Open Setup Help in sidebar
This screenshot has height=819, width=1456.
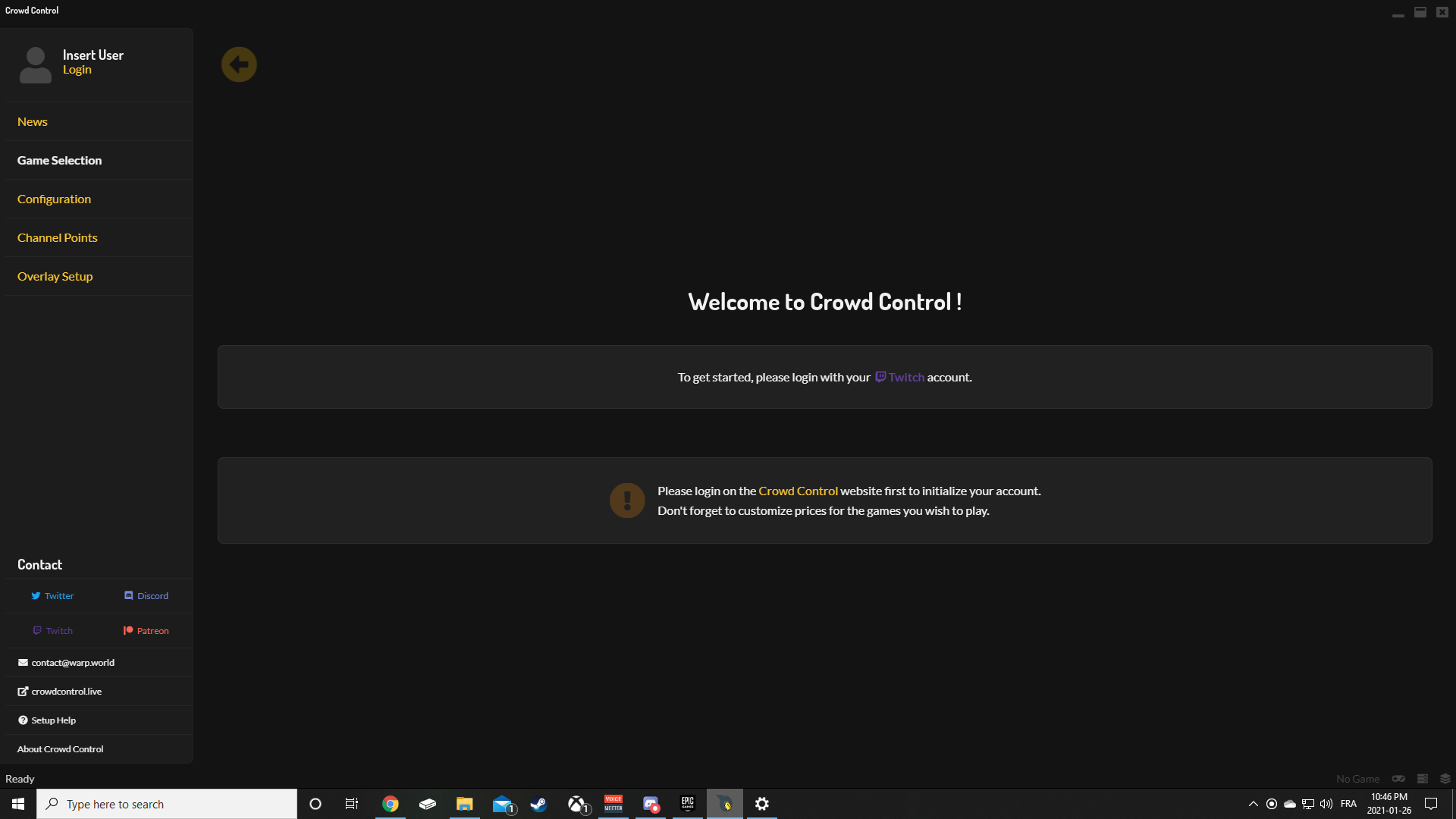pyautogui.click(x=53, y=720)
